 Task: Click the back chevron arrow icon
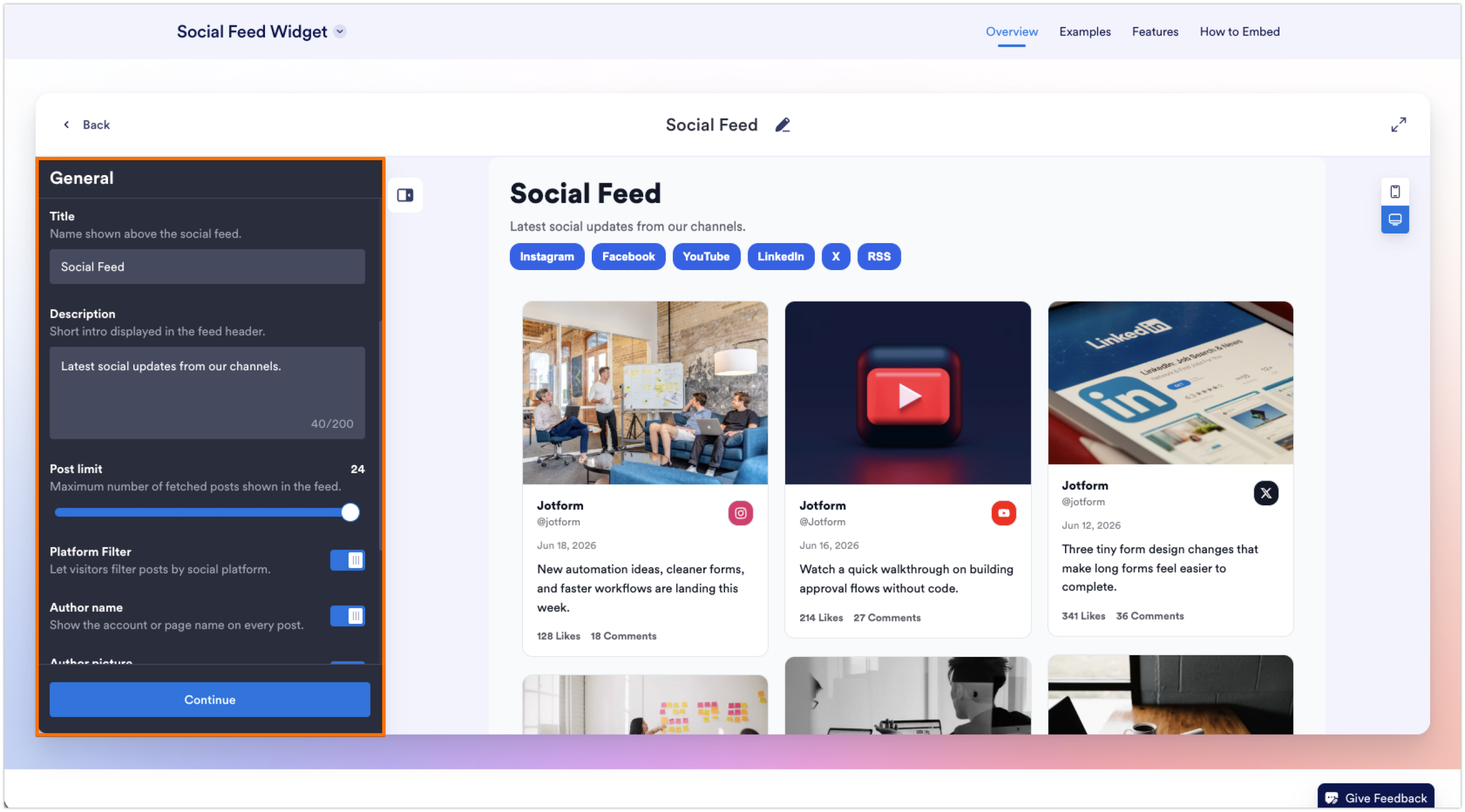click(66, 125)
